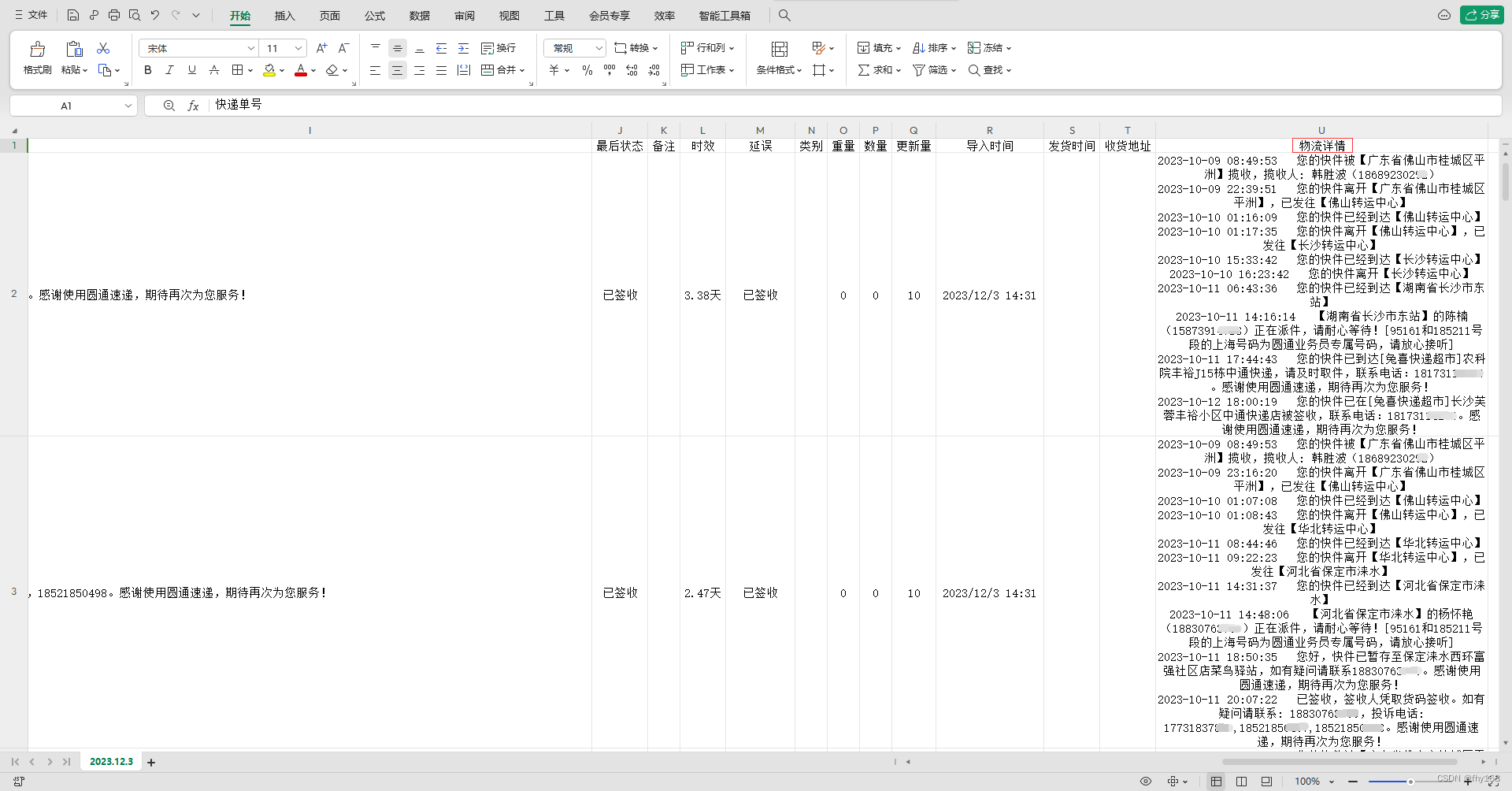Screen dimensions: 1512x791
Task: Click the Print Preview icon
Action: (x=135, y=15)
